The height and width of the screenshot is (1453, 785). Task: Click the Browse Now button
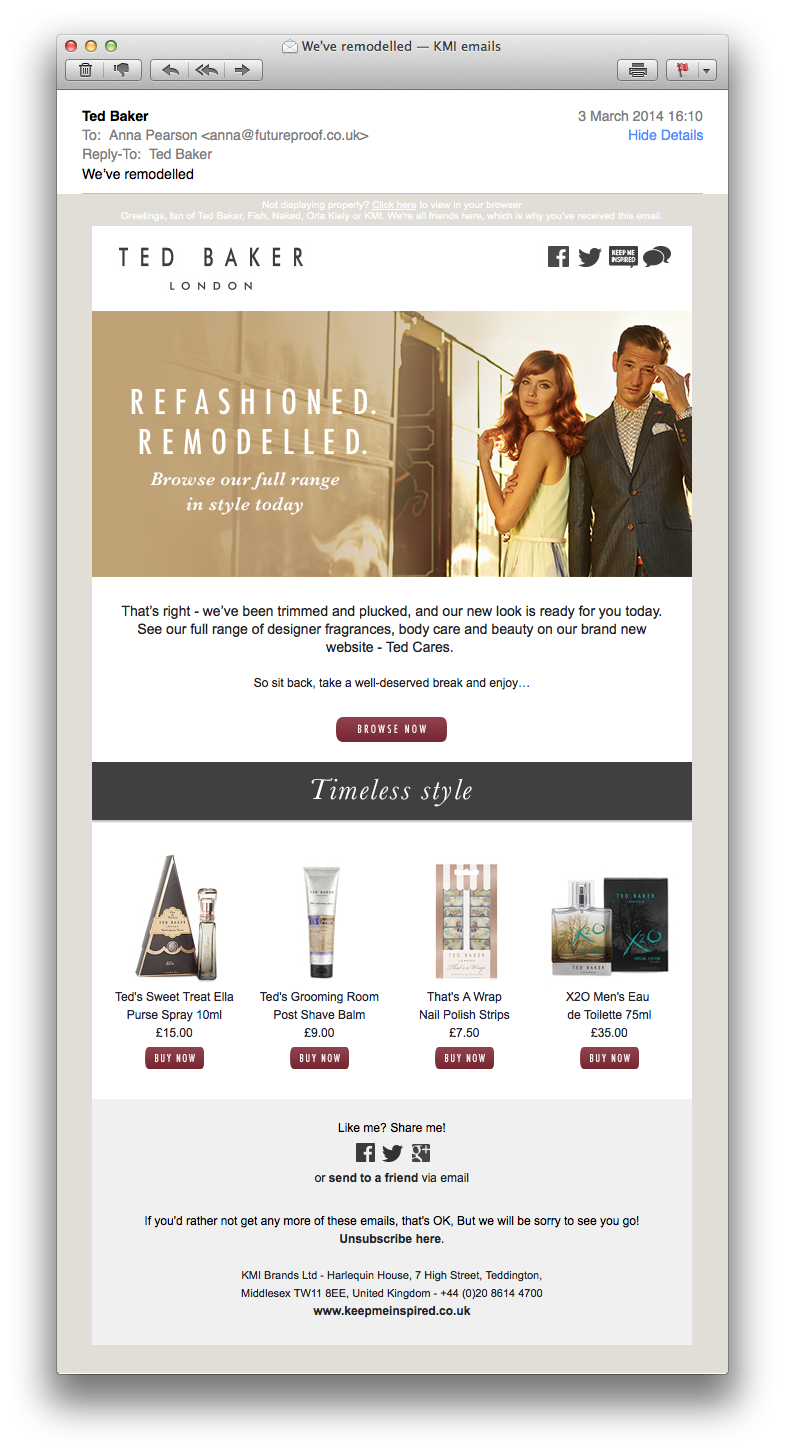tap(391, 729)
